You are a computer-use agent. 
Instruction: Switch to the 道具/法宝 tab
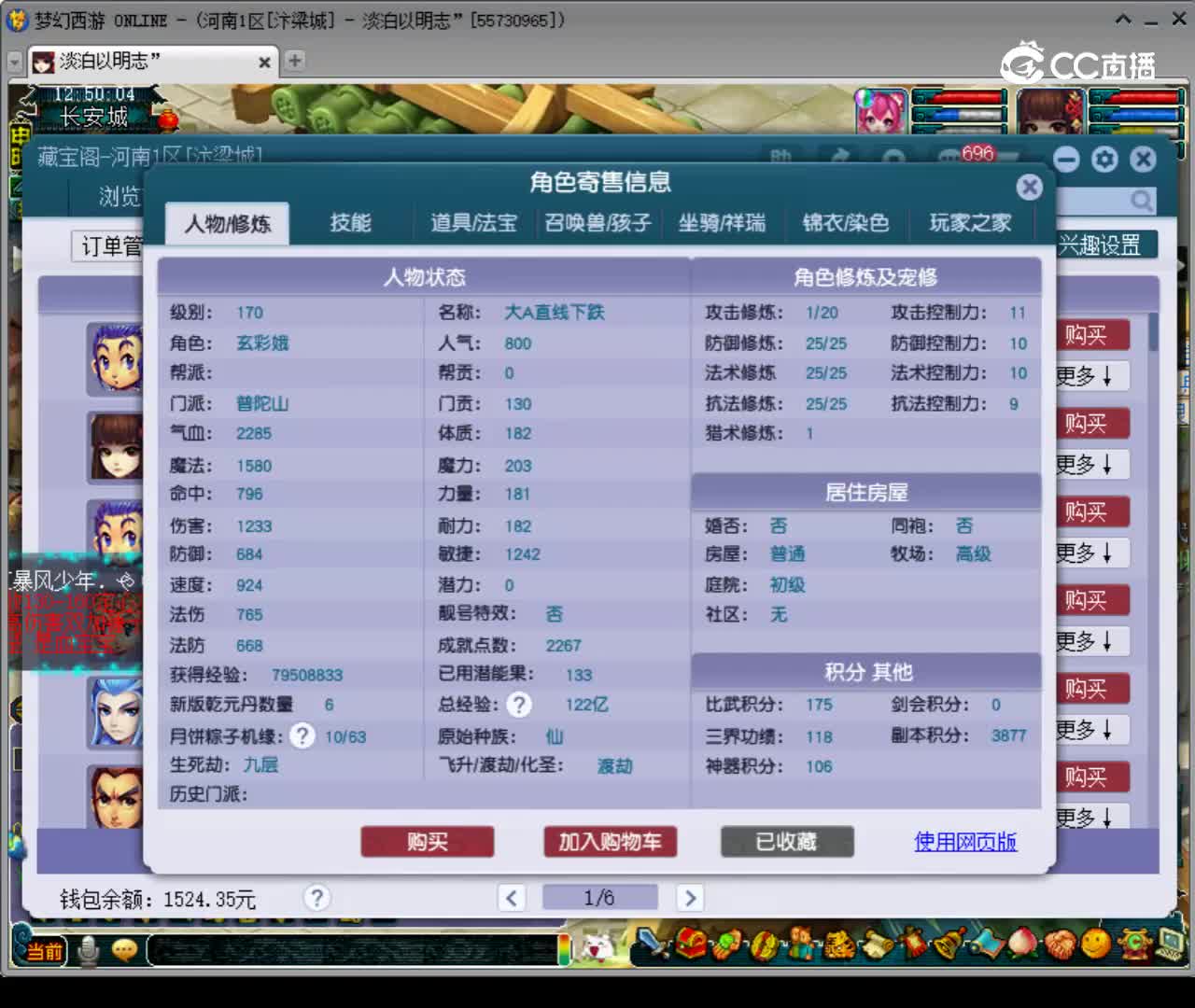[473, 222]
